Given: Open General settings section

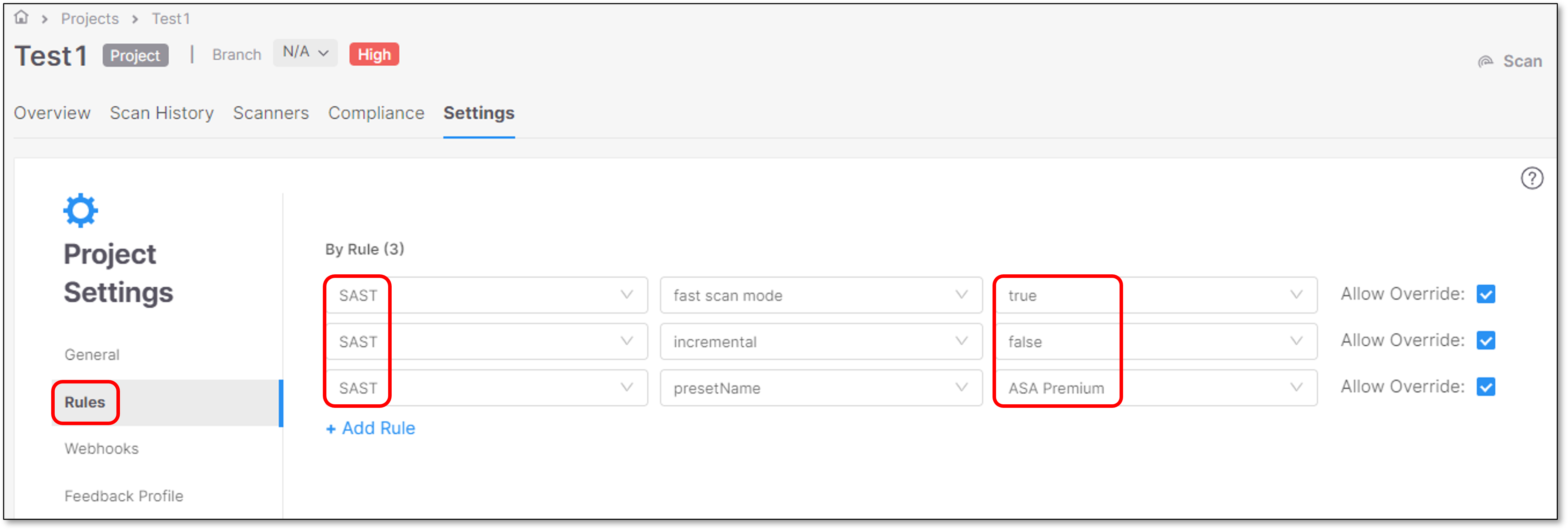Looking at the screenshot, I should 92,355.
